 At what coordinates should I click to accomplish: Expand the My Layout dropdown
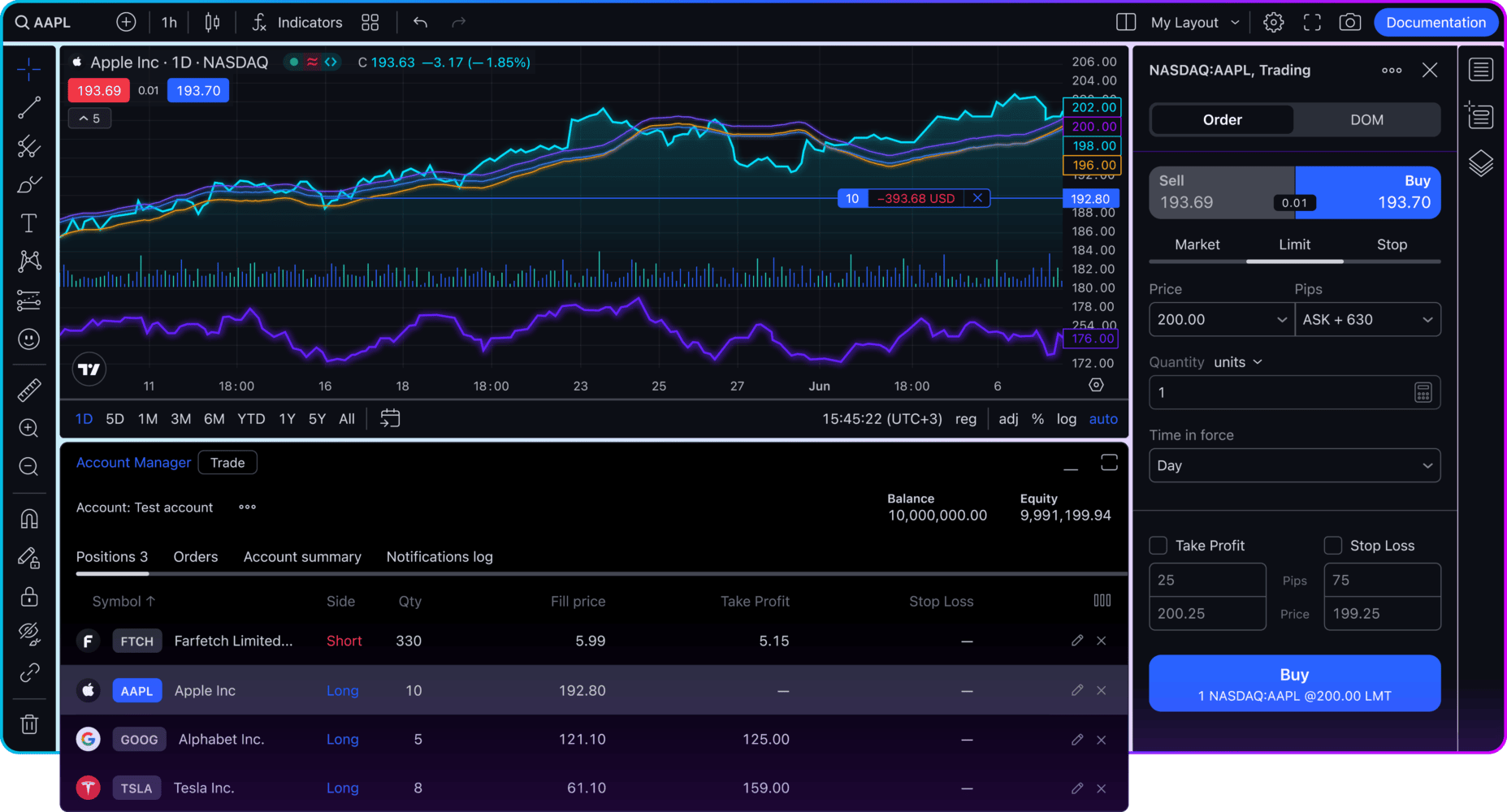pos(1195,22)
